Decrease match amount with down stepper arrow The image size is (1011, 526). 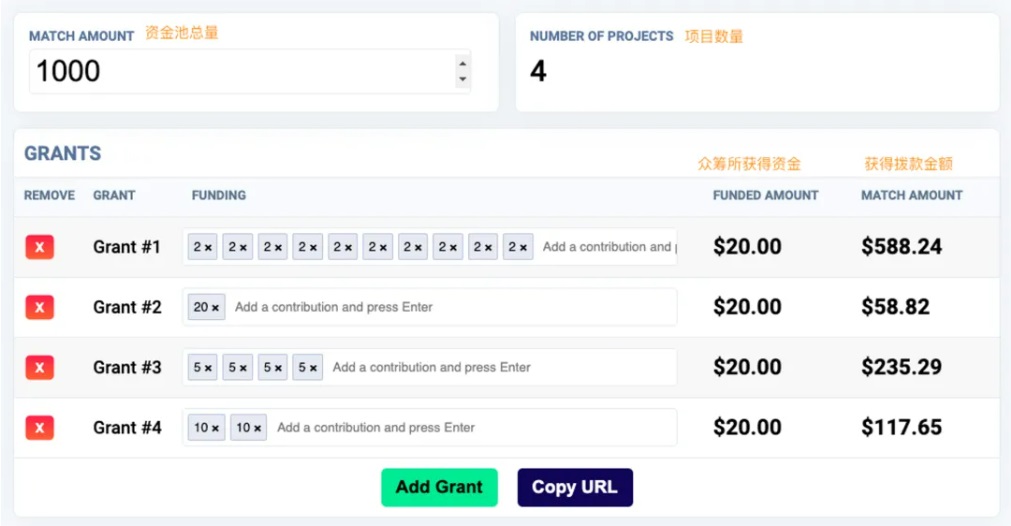[462, 79]
